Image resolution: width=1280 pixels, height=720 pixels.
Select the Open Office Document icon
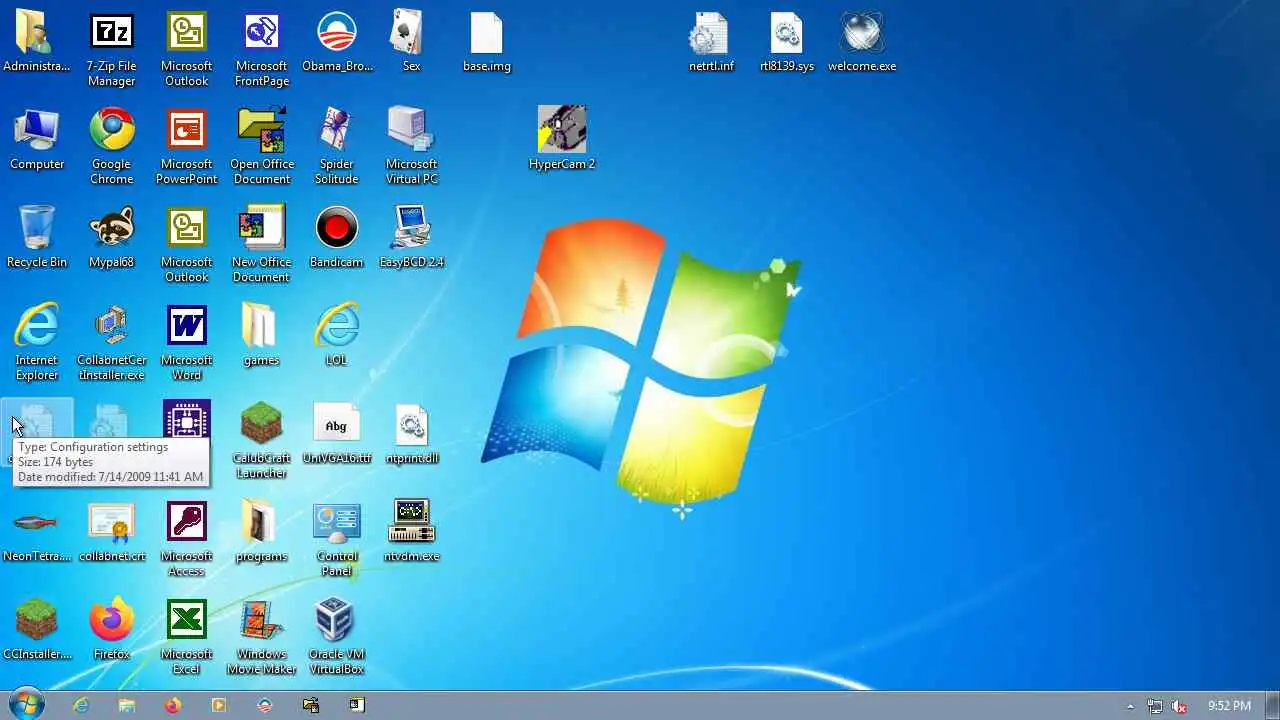tap(261, 147)
